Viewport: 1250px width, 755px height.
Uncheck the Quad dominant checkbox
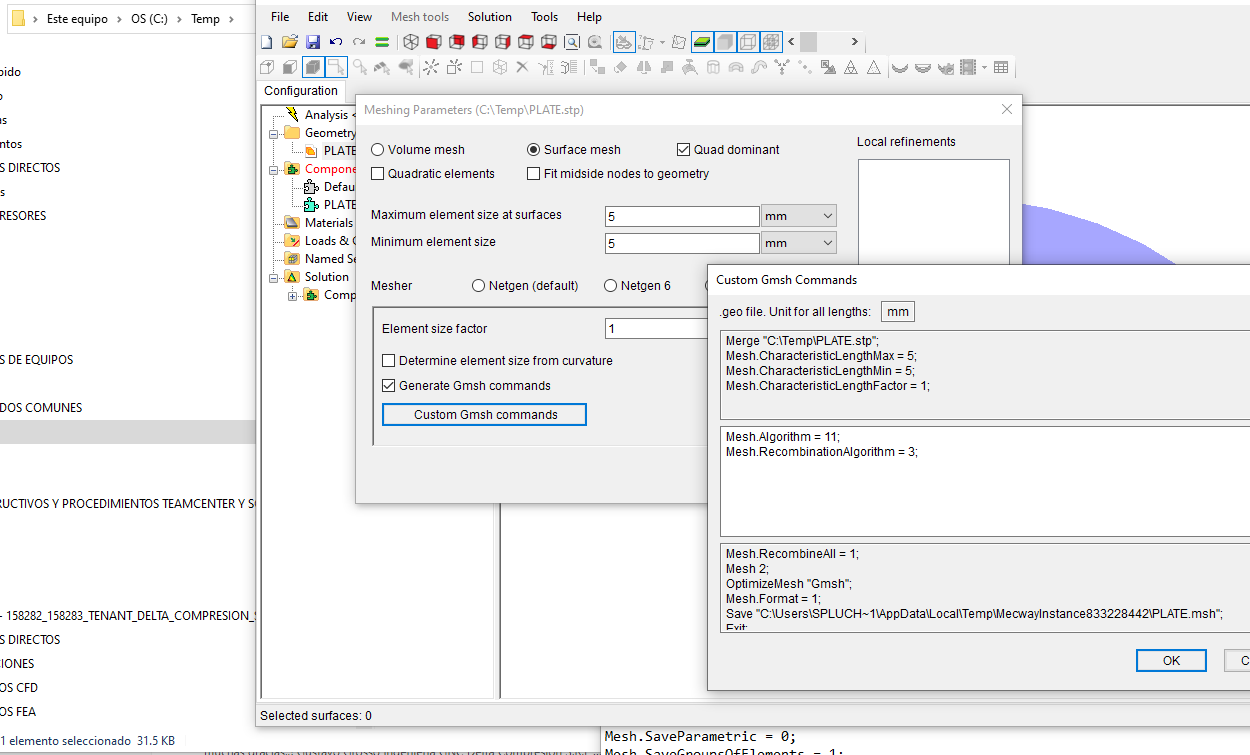pos(684,149)
